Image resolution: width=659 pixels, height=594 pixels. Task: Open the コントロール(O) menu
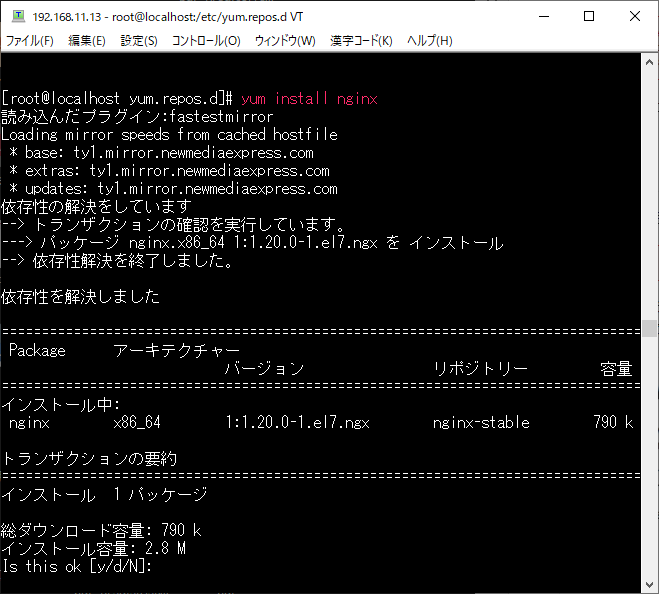[206, 41]
